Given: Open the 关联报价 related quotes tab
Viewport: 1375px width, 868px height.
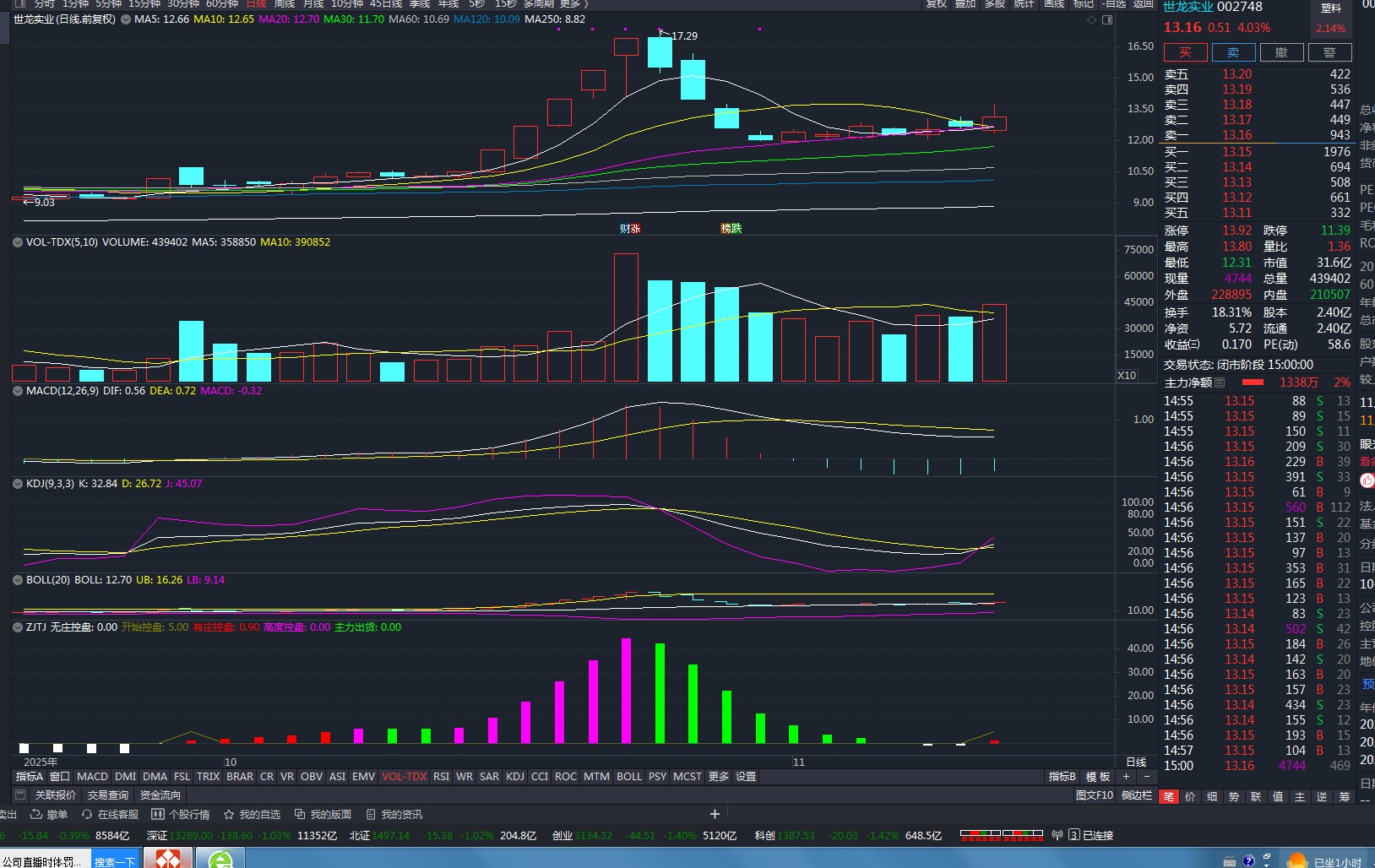Looking at the screenshot, I should click(x=55, y=795).
